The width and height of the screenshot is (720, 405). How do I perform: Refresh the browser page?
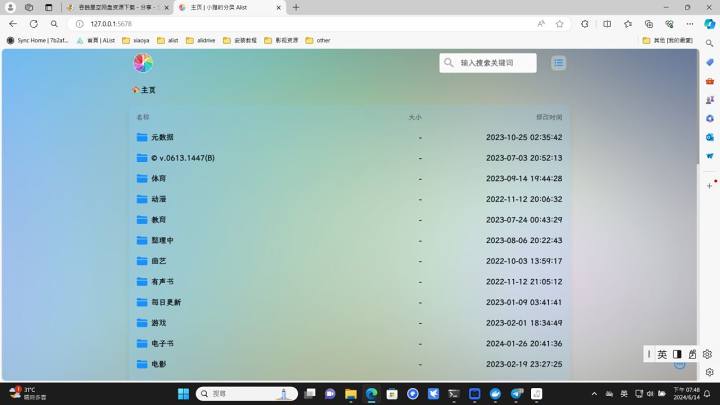tap(33, 24)
